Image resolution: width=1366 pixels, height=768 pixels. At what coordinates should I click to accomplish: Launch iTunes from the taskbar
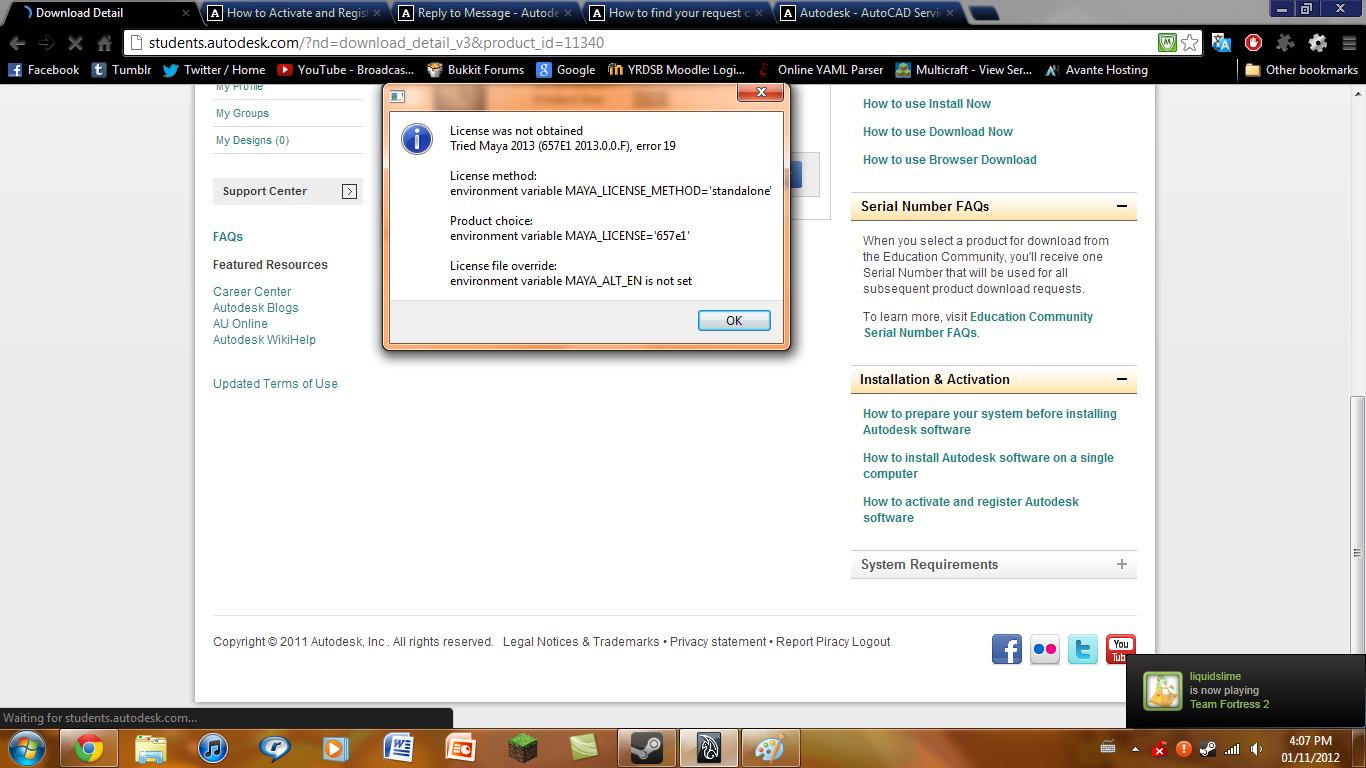tap(212, 747)
